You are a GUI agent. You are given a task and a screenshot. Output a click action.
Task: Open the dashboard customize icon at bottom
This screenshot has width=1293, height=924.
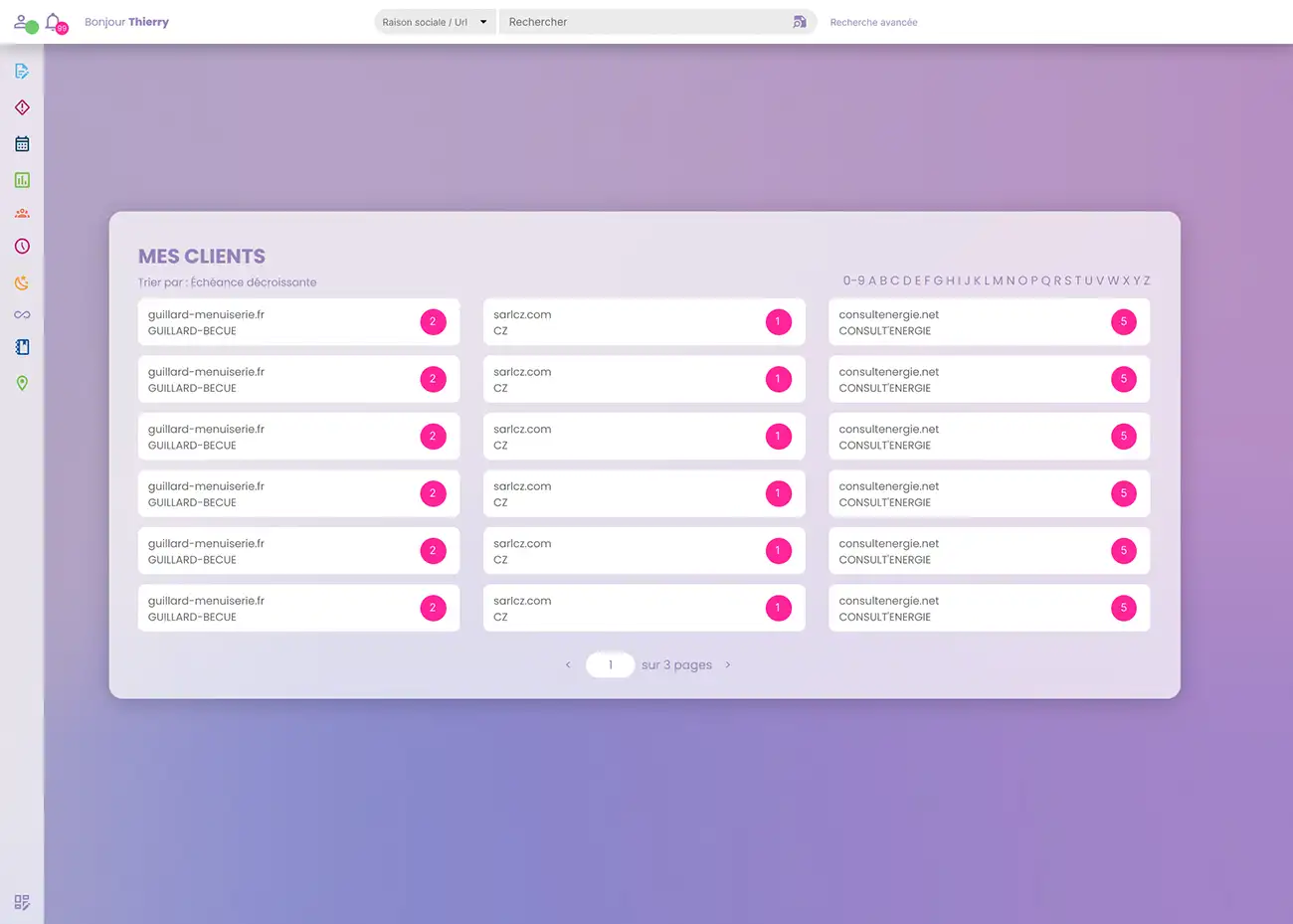tap(22, 902)
